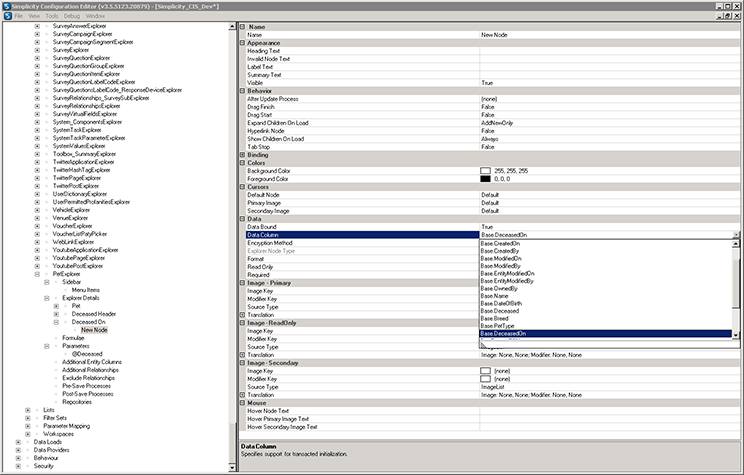Expand the Filter Sets tree node
Screen dimensions: 744x475
[x=28, y=418]
